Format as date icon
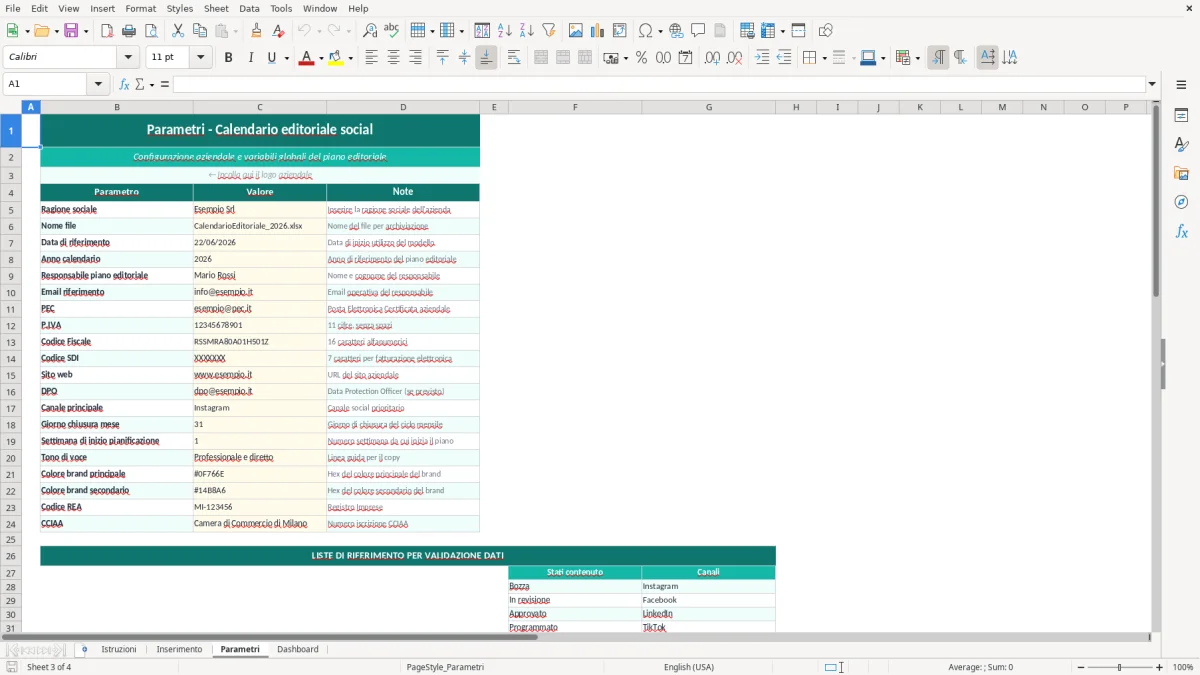 click(x=685, y=58)
